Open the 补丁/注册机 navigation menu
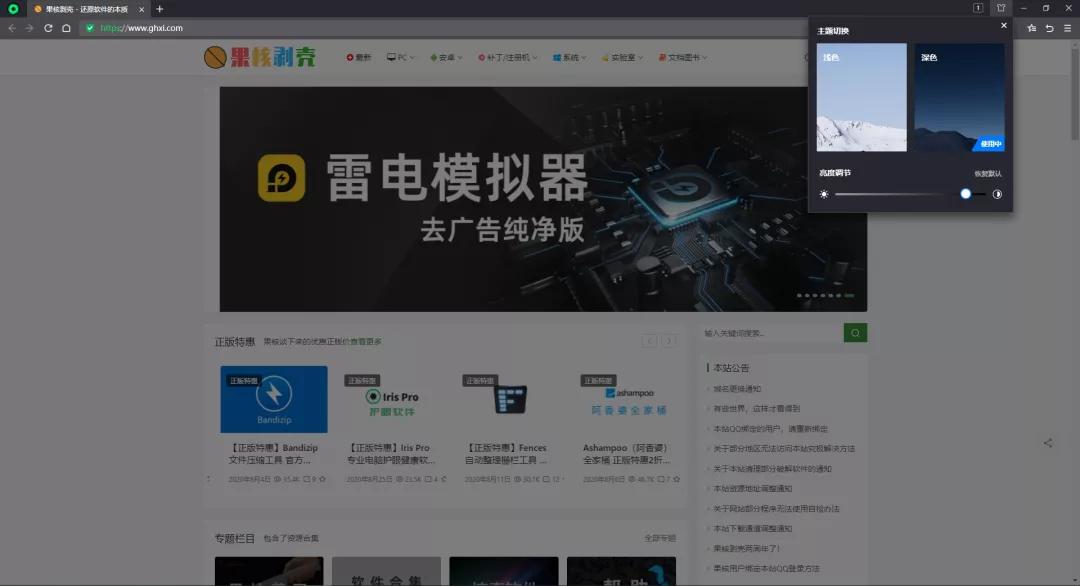 pyautogui.click(x=505, y=57)
